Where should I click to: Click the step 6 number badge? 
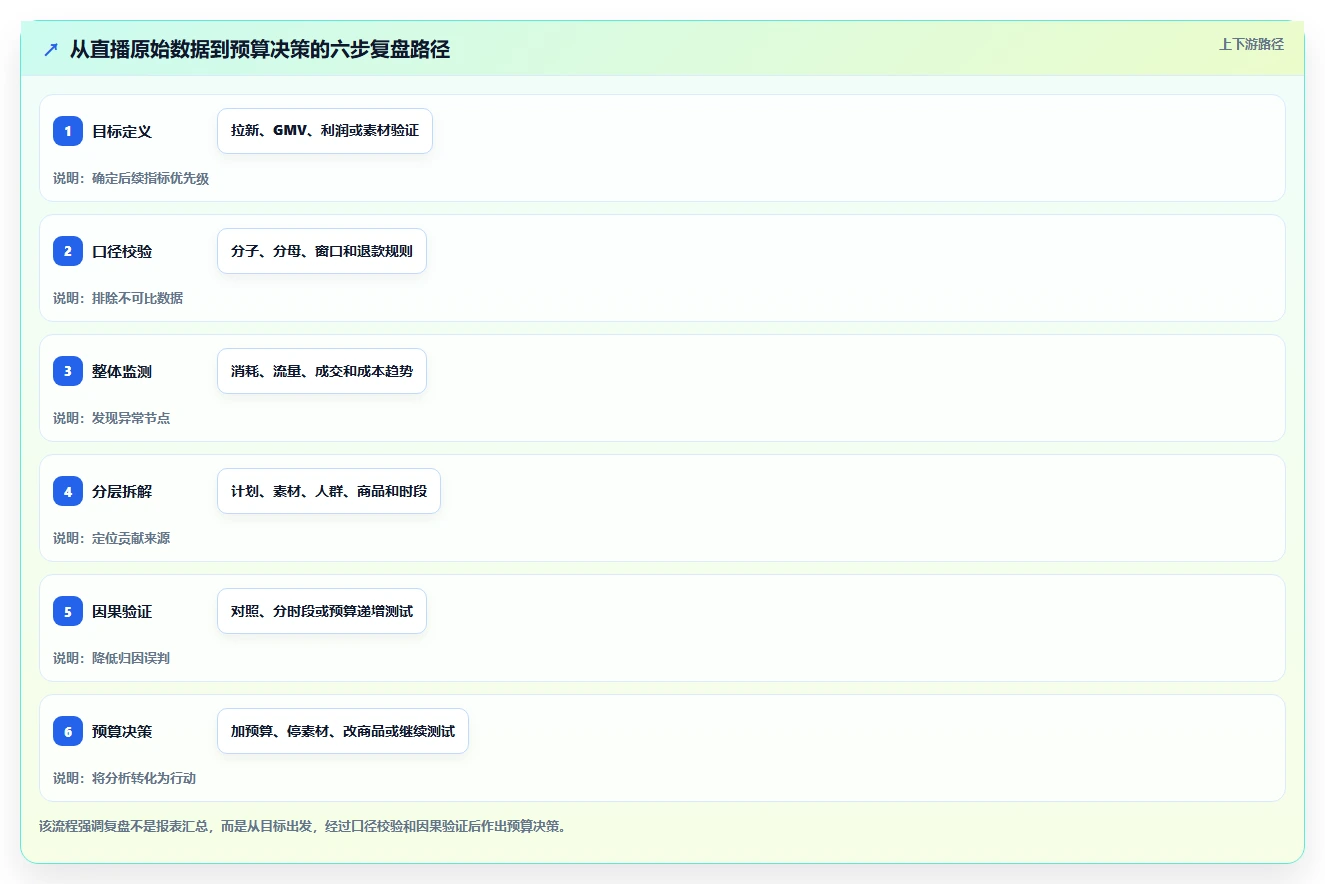coord(68,731)
